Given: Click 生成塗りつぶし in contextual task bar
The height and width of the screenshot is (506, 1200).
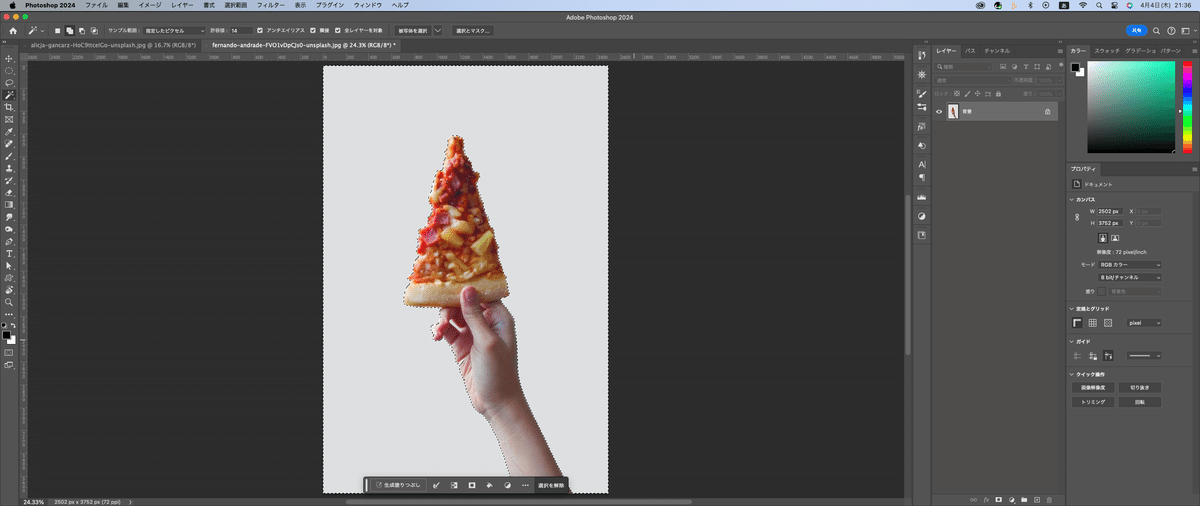Looking at the screenshot, I should coord(397,485).
